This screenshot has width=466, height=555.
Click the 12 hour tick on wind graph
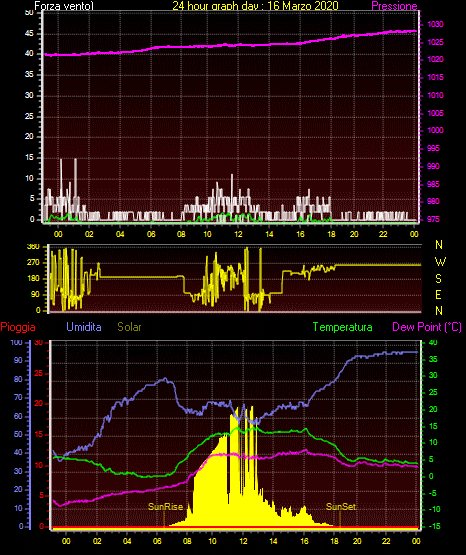pos(238,234)
